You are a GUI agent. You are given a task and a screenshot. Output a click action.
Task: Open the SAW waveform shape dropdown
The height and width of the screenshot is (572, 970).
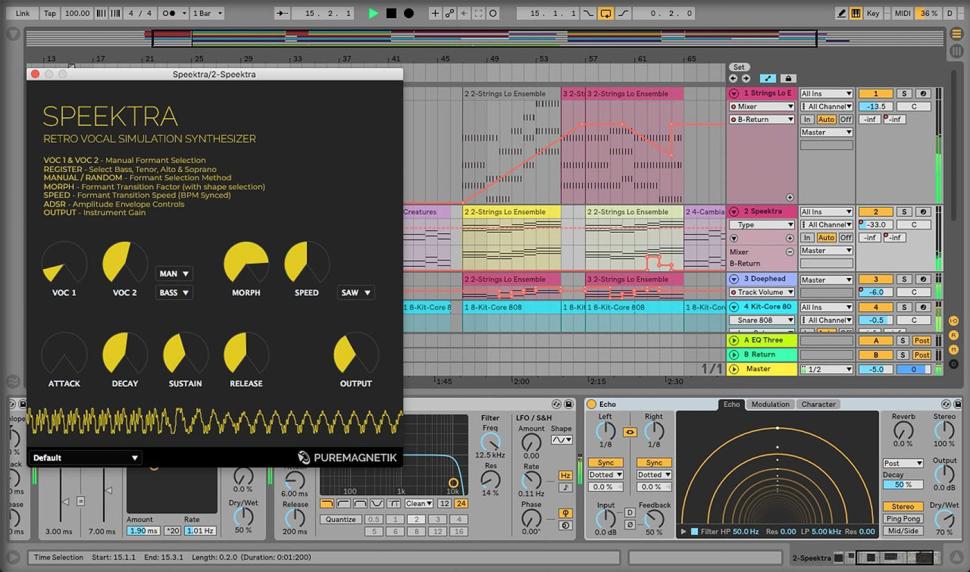pos(355,293)
